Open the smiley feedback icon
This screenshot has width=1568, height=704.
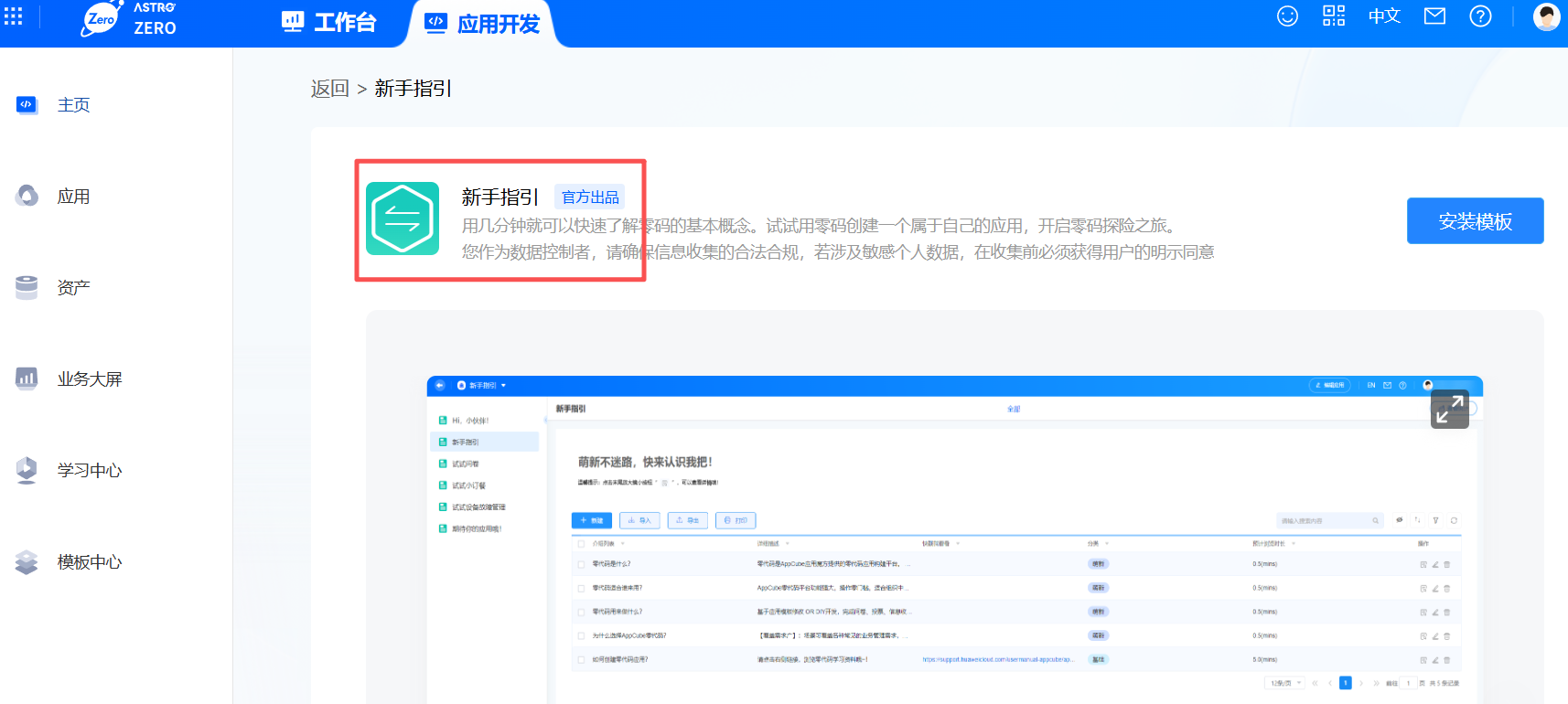1287,16
